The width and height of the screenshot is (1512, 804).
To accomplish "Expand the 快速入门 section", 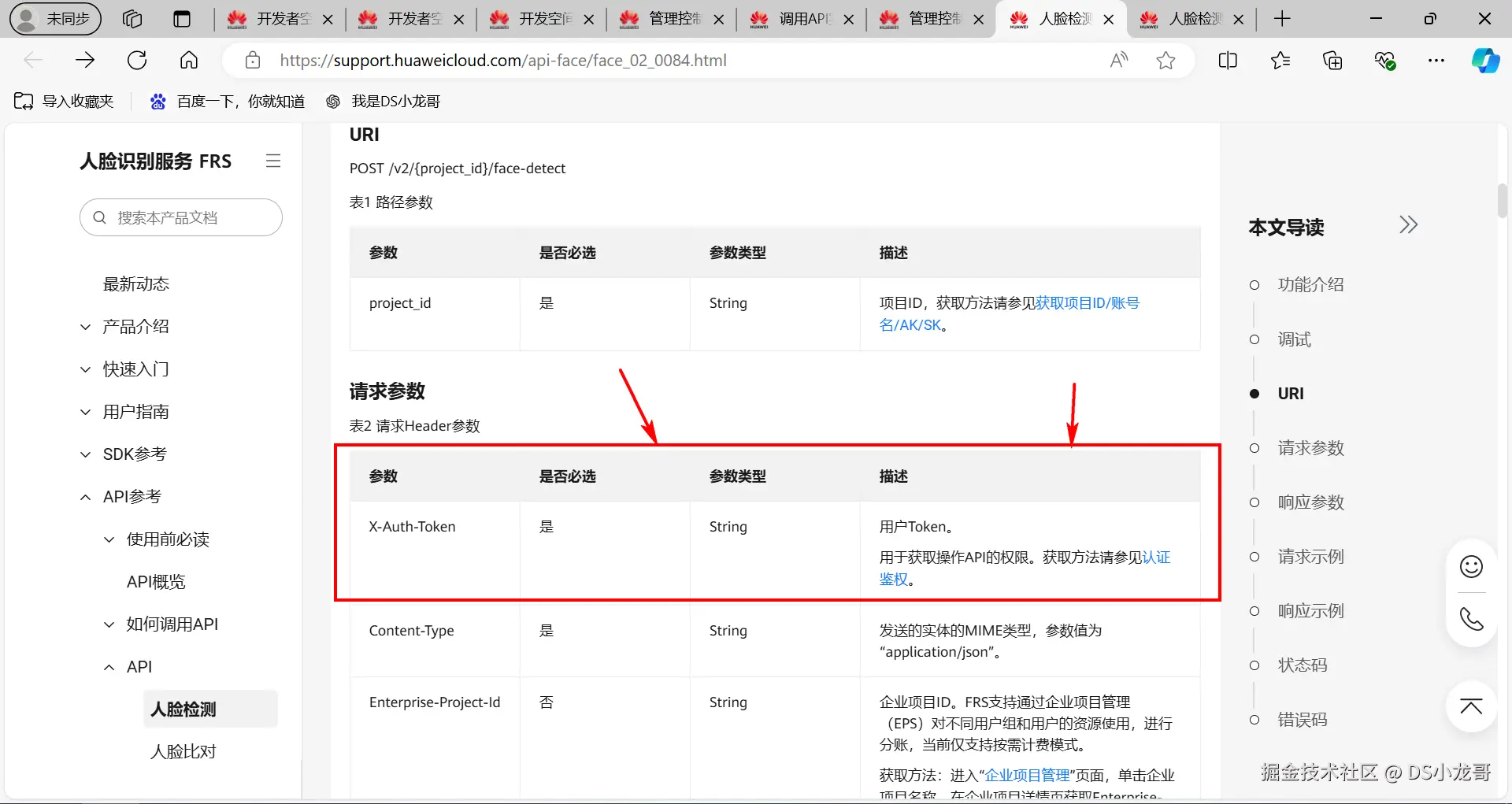I will click(x=124, y=369).
